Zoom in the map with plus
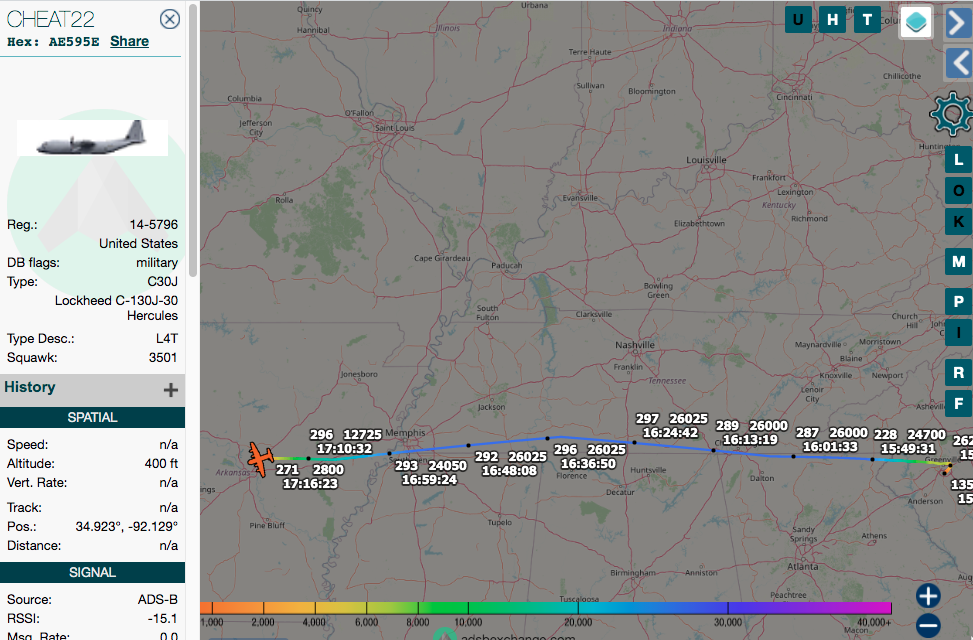 (928, 596)
